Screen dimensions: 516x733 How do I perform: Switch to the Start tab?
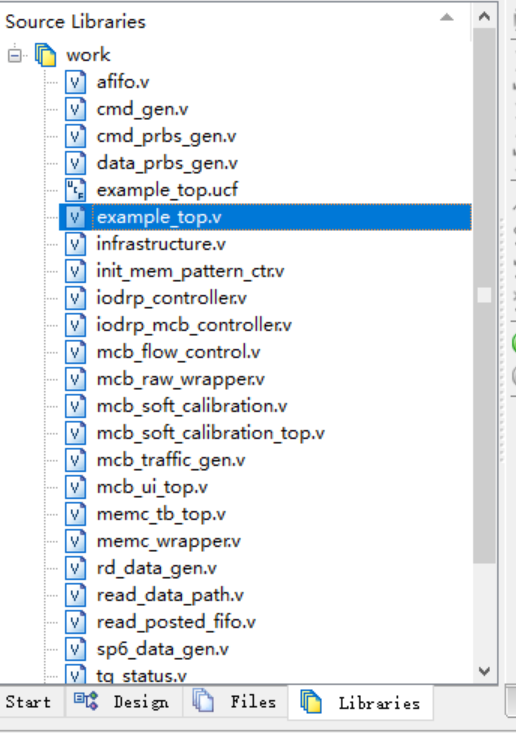pos(28,702)
